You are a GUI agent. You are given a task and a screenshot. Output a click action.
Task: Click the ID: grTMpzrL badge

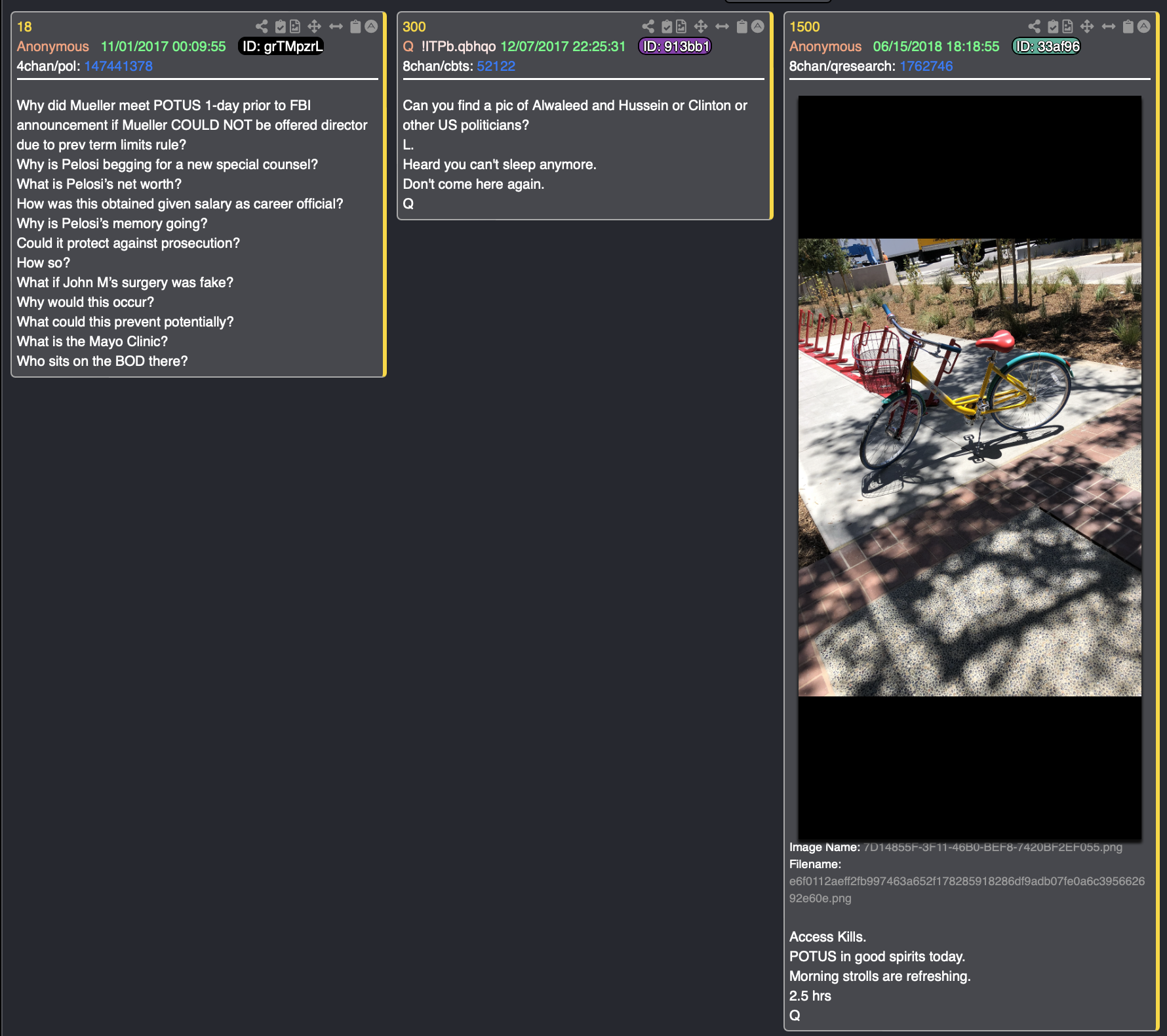[281, 47]
